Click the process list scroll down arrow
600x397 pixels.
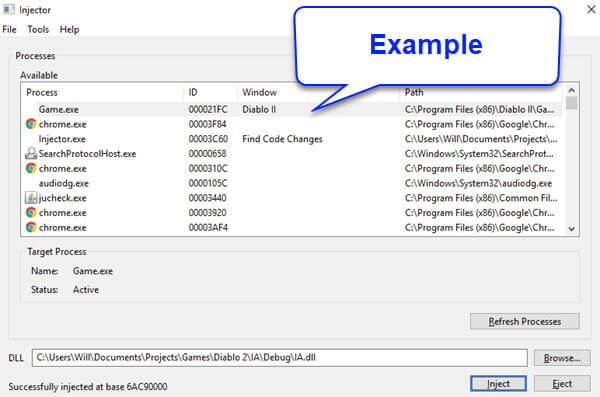(x=571, y=229)
